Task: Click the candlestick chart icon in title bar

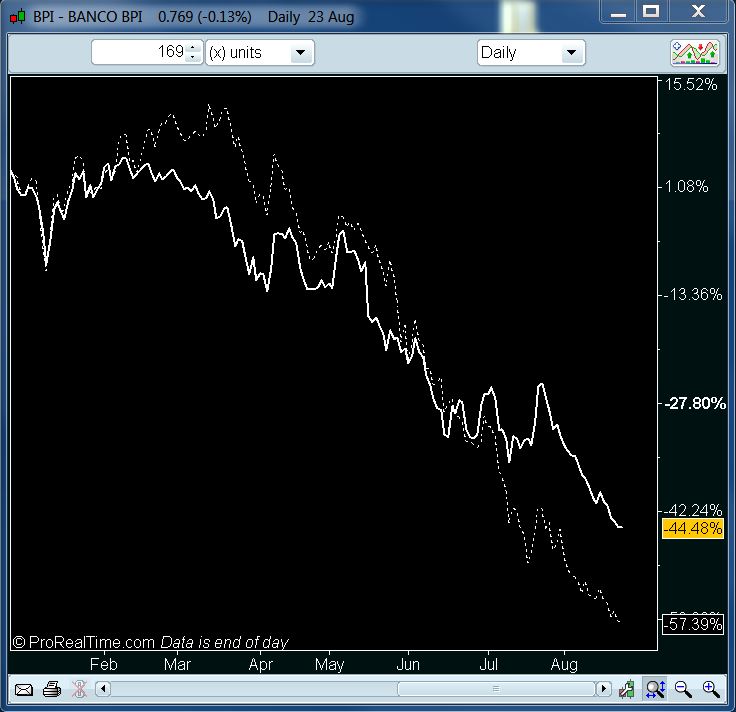Action: click(17, 17)
